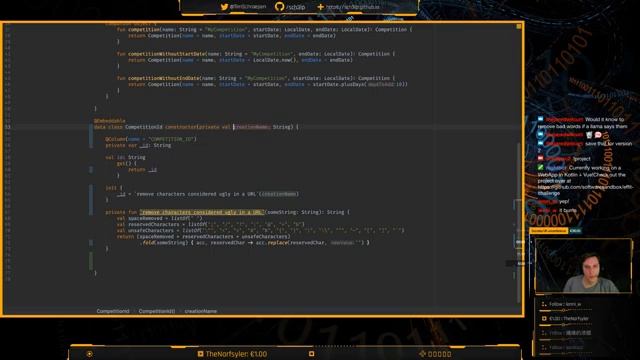The width and height of the screenshot is (640, 360).
Task: Click the 'private var _id: String' declaration
Action: 138,145
